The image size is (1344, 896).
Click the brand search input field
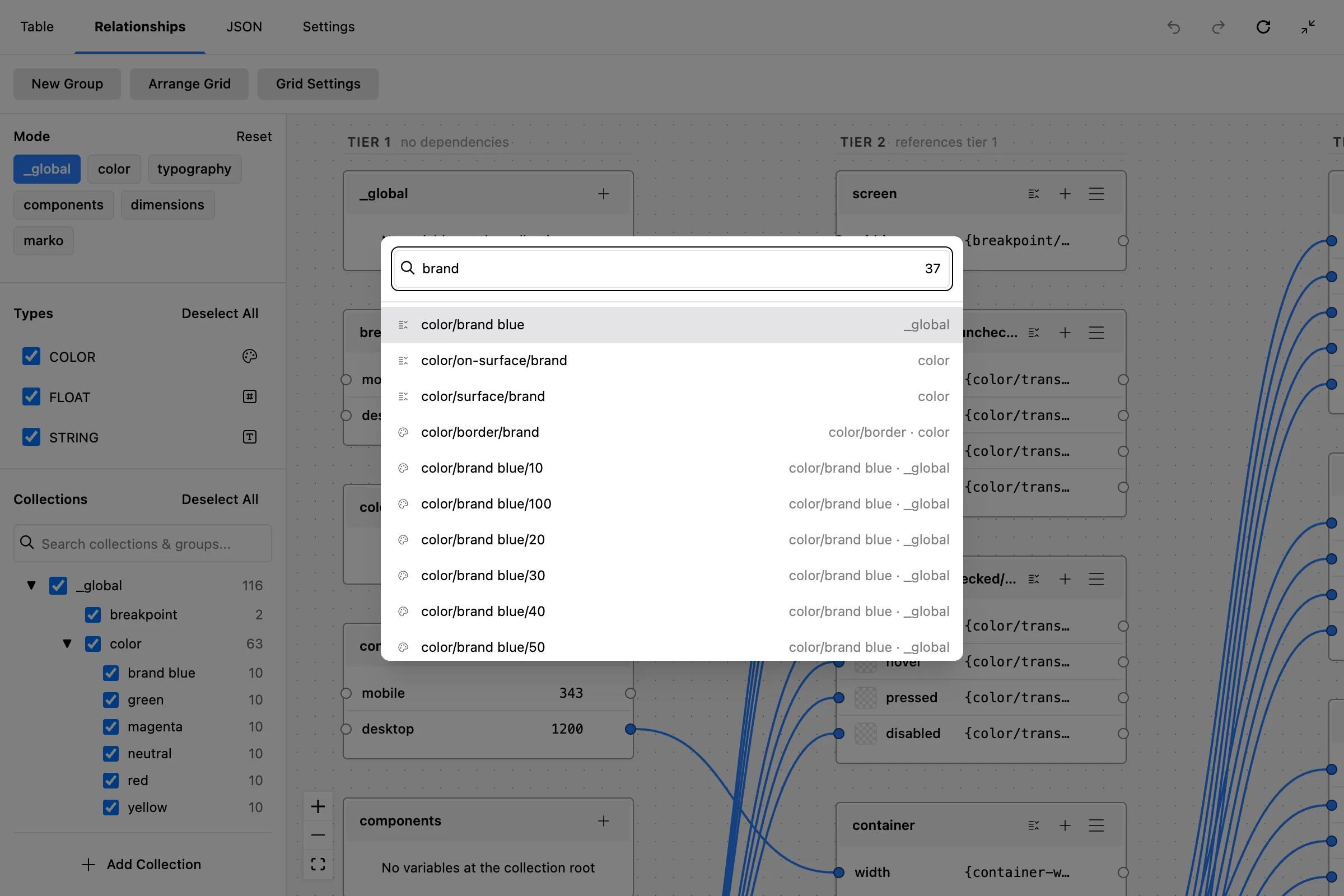click(x=671, y=269)
